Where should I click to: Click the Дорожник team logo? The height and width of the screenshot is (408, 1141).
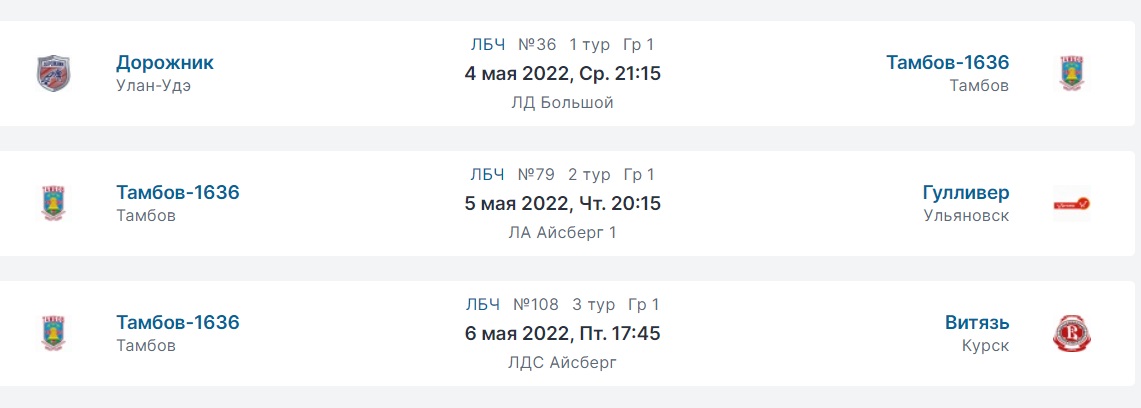coord(53,73)
